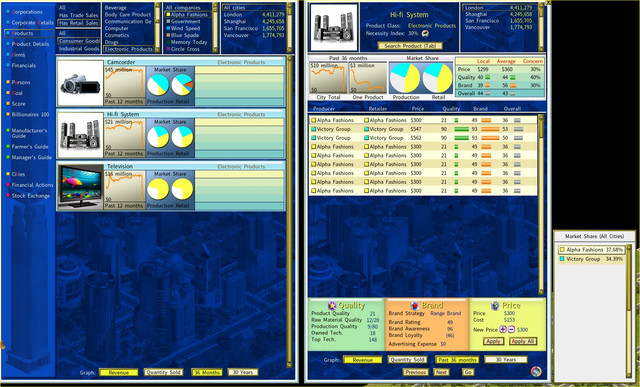Open Stock Exchange report
Viewport: 640px width, 387px height.
click(31, 196)
